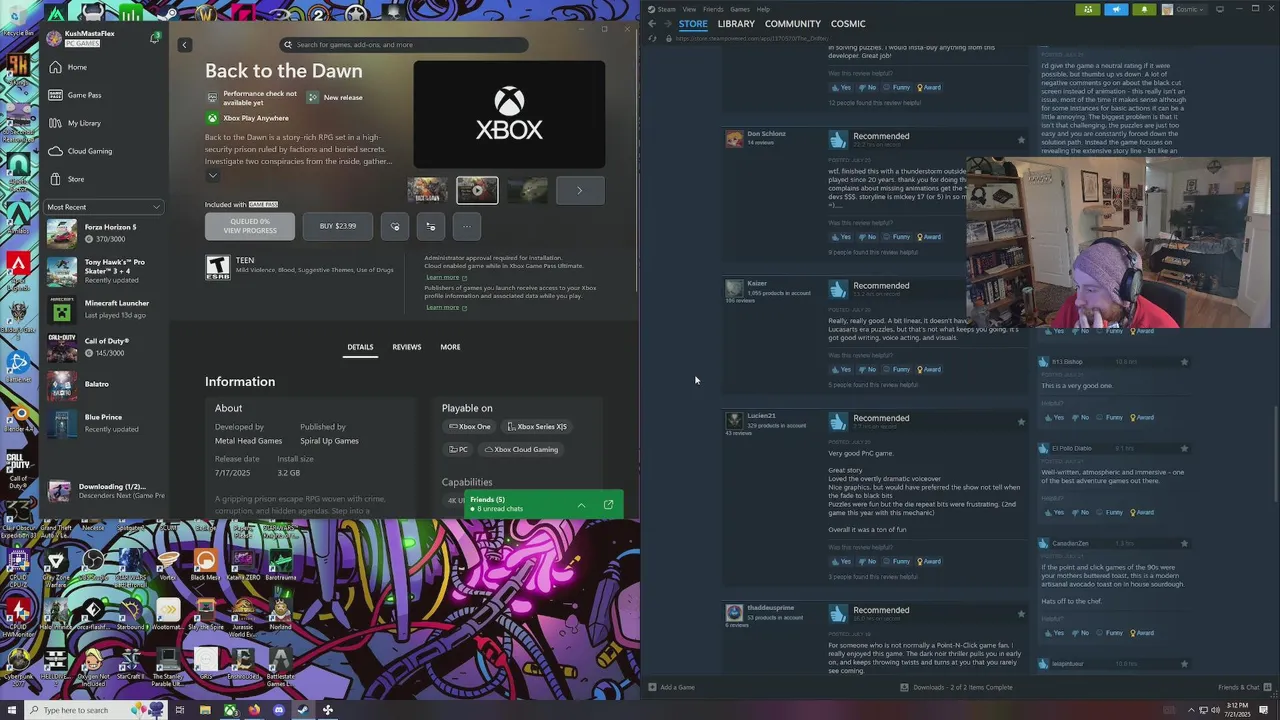Open Discord from the taskbar
Viewport: 1280px width, 720px height.
pyautogui.click(x=279, y=710)
